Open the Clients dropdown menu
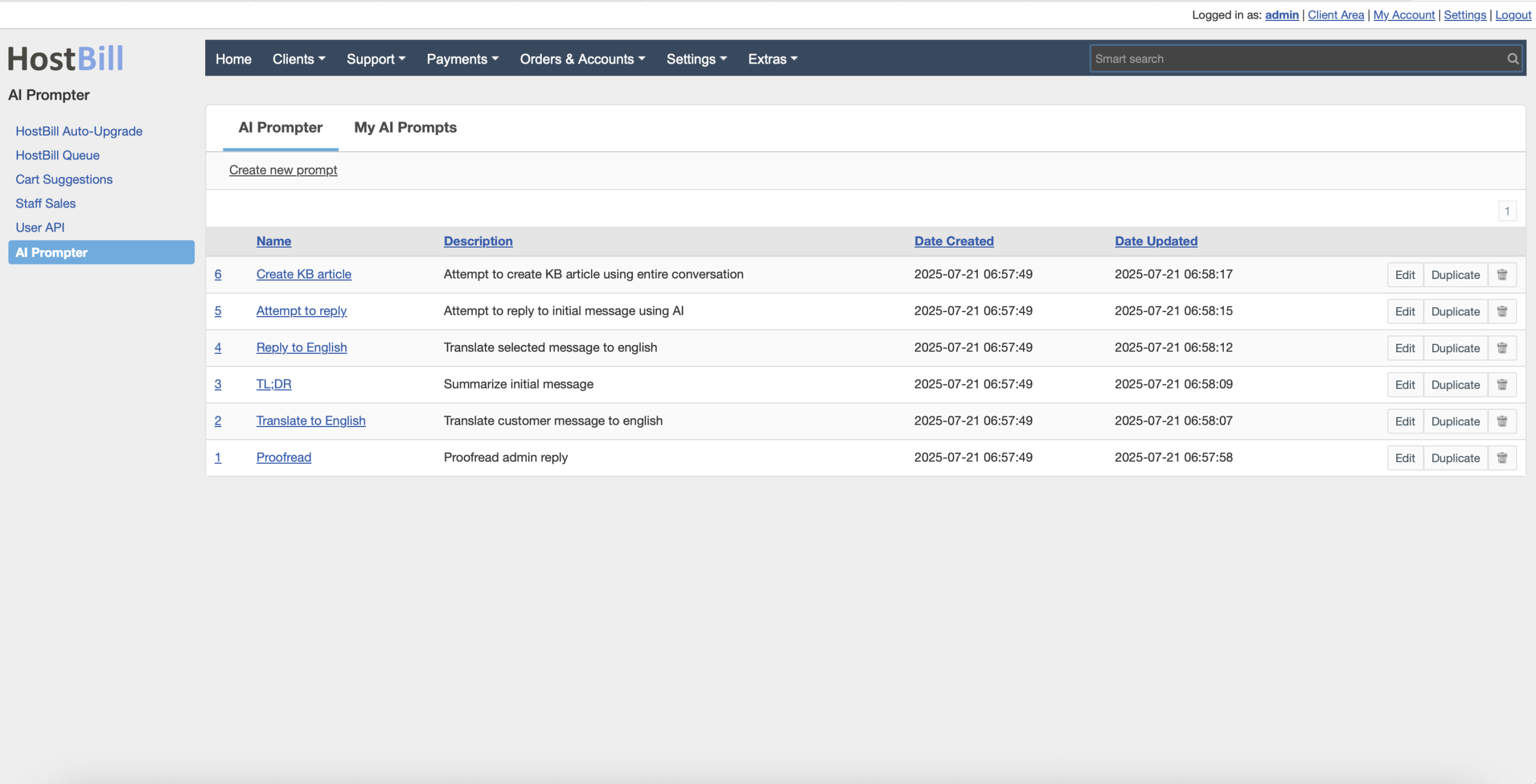The height and width of the screenshot is (784, 1536). [x=299, y=59]
